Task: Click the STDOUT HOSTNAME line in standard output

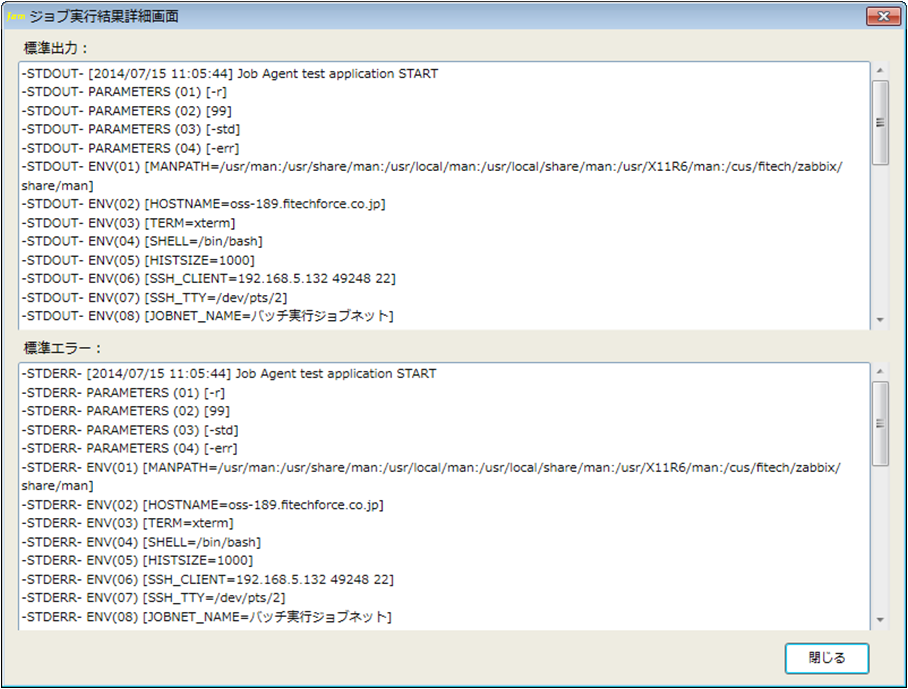Action: (x=204, y=204)
